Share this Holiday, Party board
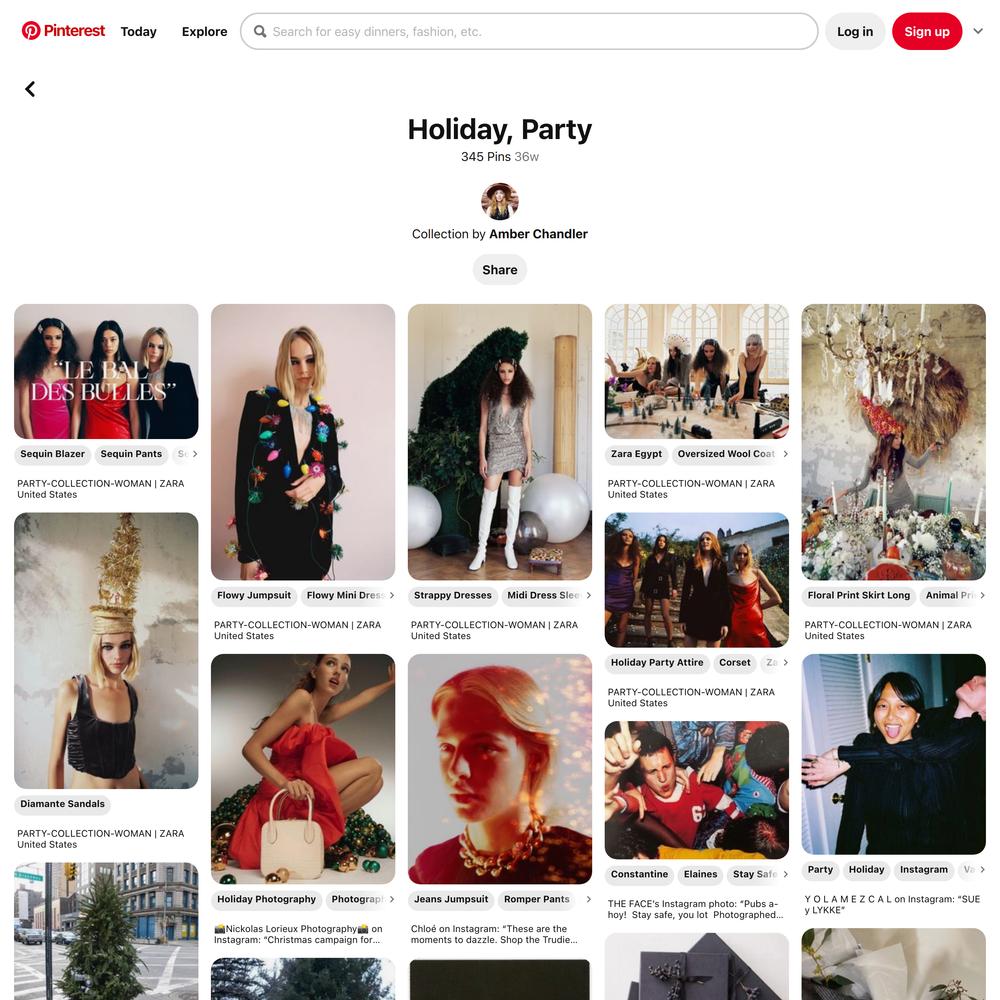Viewport: 1000px width, 1000px height. 499,270
